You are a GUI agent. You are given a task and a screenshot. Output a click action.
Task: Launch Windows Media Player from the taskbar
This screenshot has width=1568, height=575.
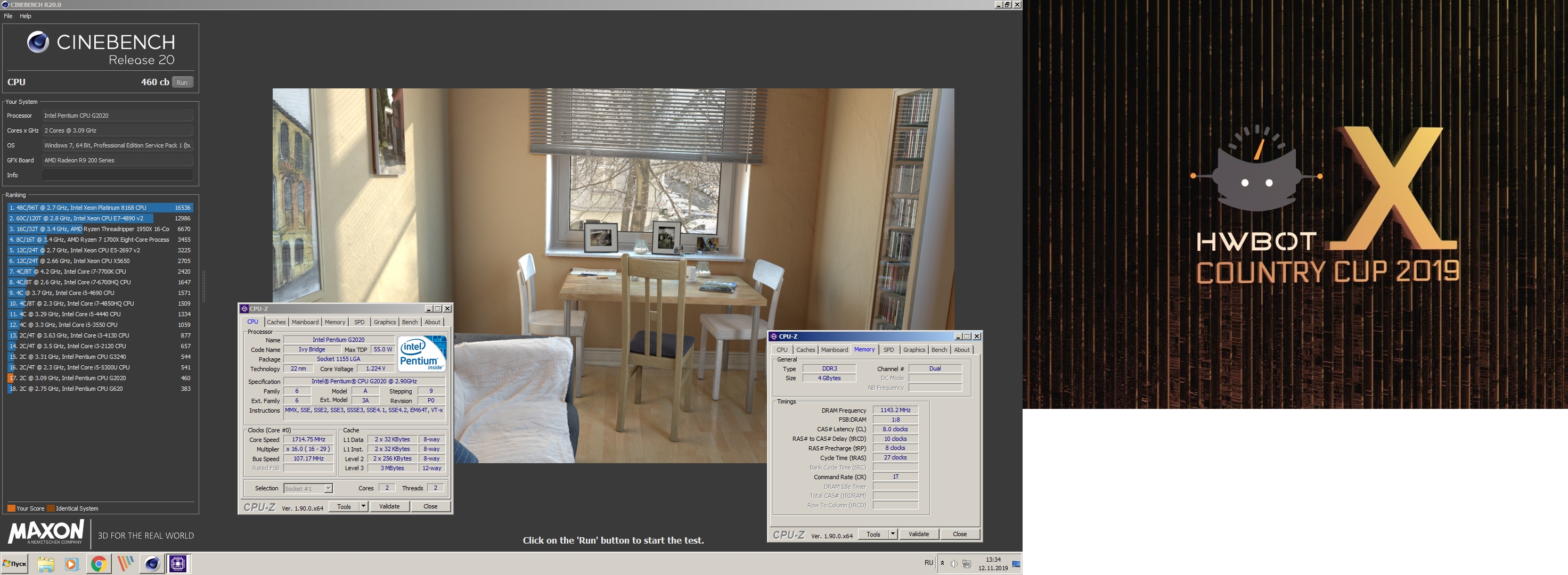(71, 563)
